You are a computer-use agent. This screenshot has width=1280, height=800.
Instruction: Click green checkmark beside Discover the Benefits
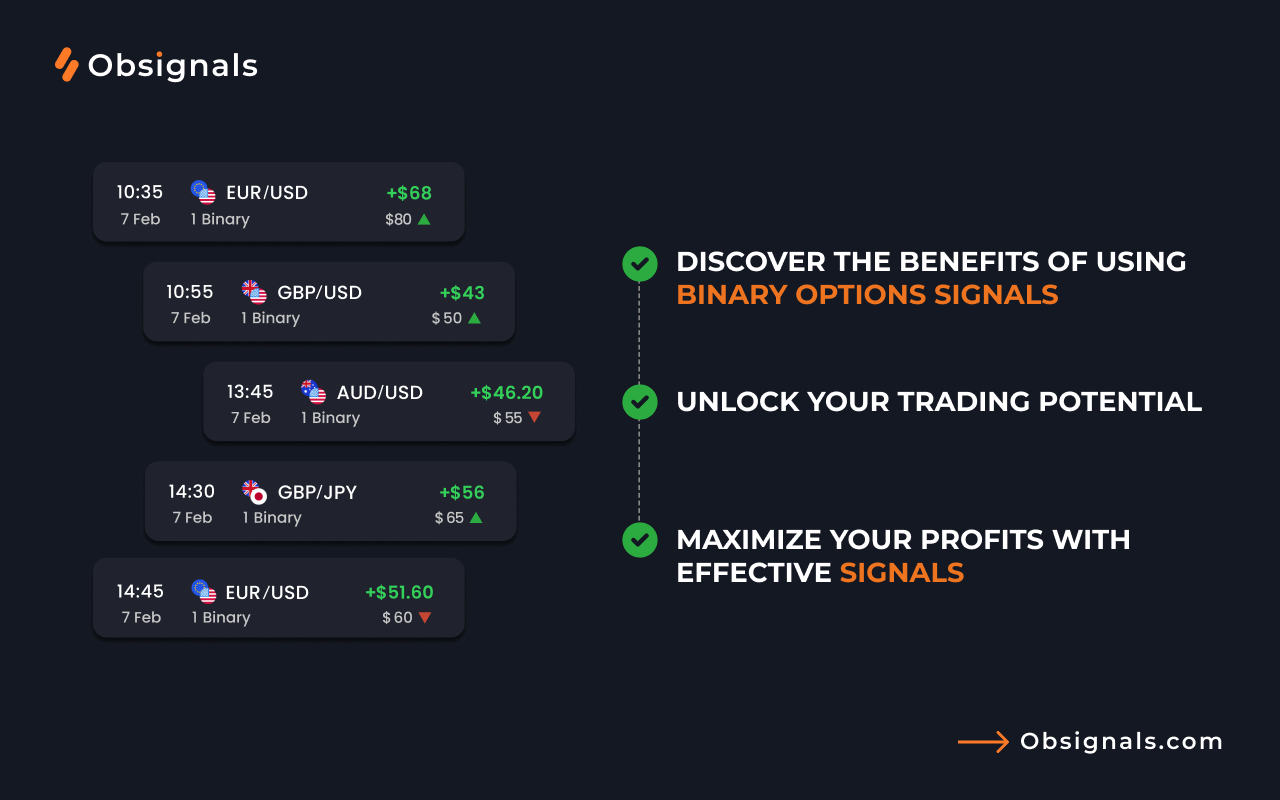click(x=640, y=264)
